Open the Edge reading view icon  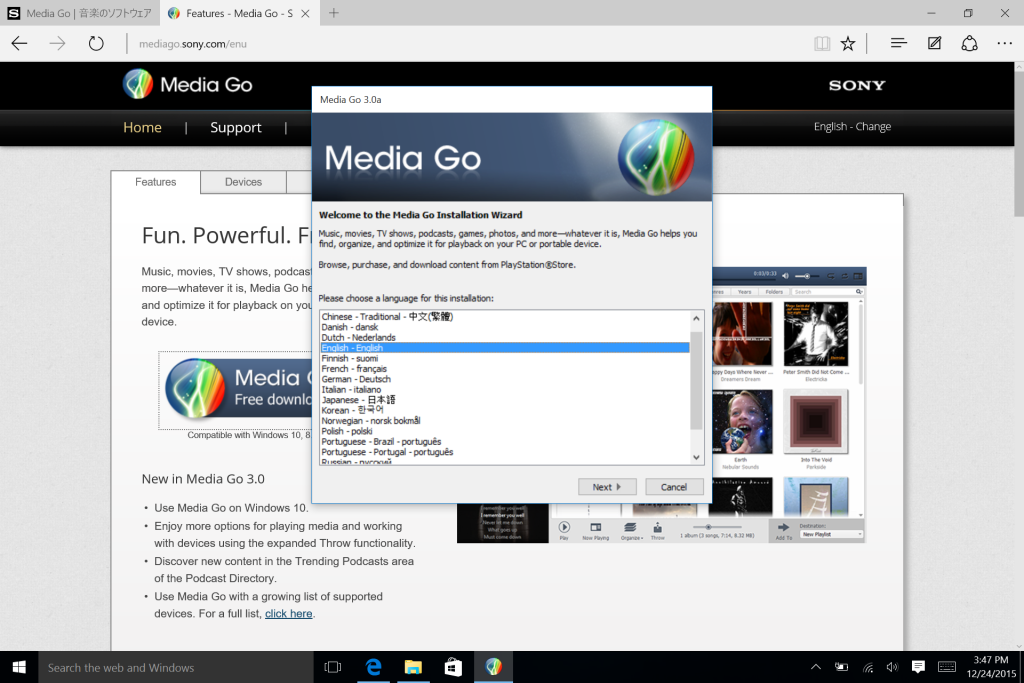coord(822,44)
